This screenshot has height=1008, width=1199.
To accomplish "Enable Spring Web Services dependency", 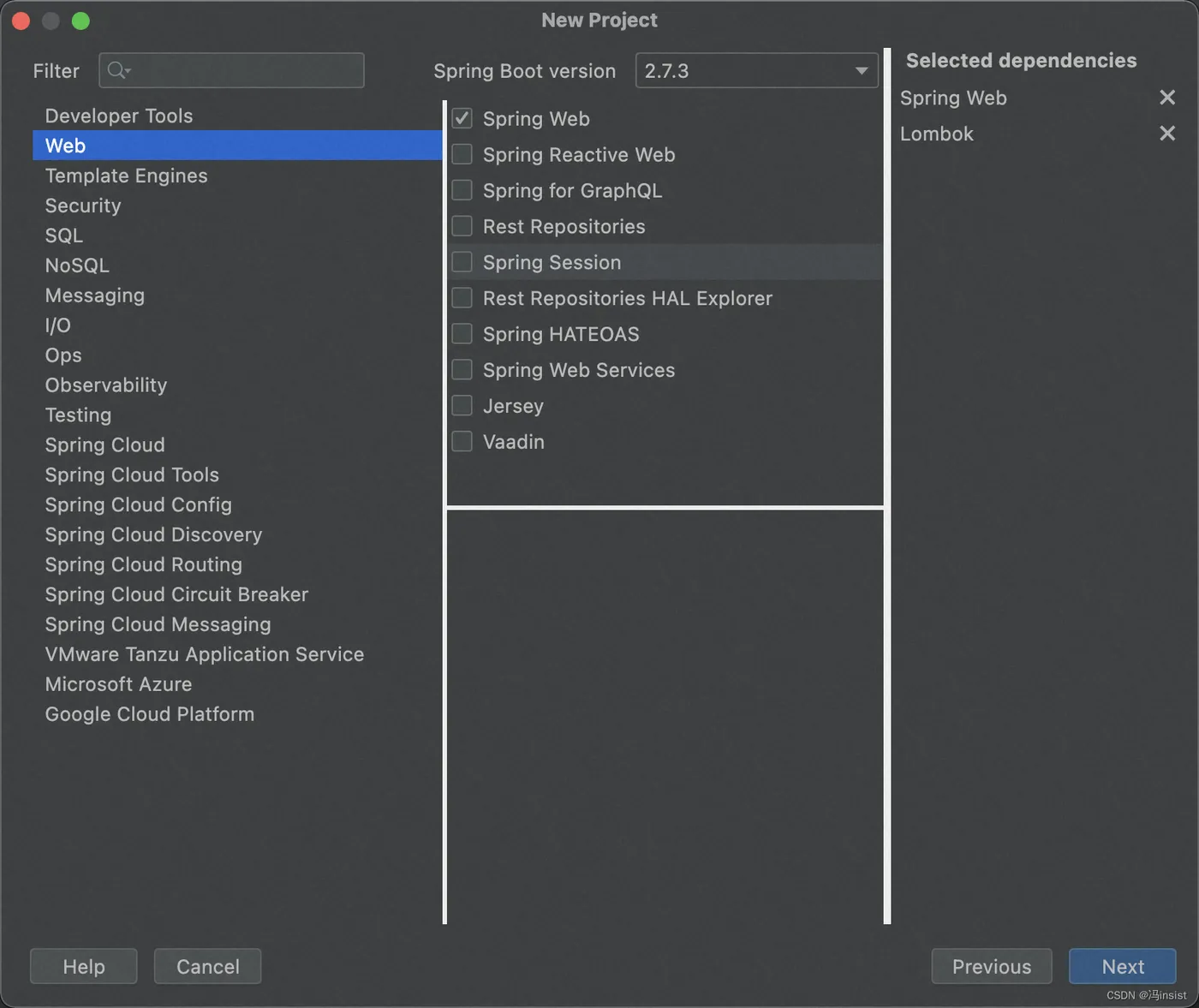I will click(x=462, y=370).
